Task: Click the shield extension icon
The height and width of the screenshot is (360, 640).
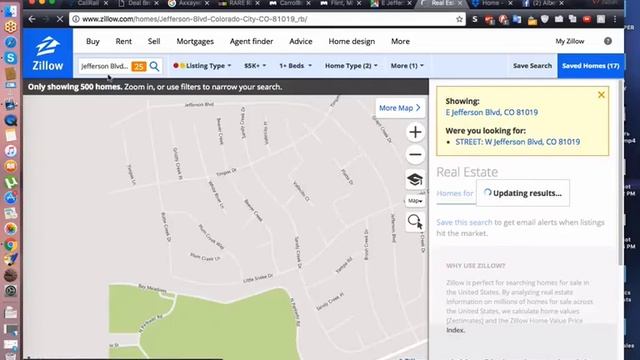Action: tap(545, 19)
